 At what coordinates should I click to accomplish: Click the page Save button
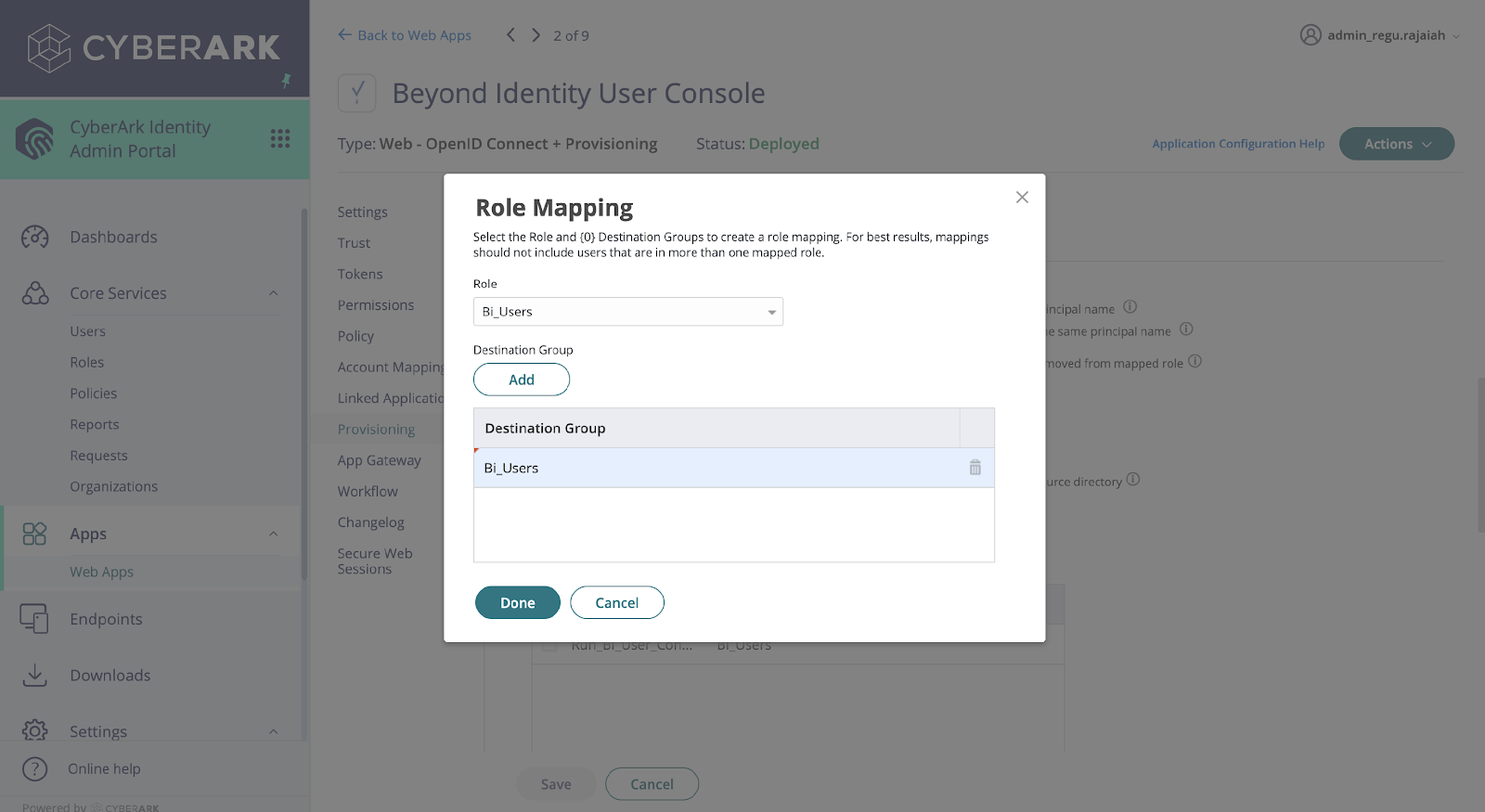(556, 784)
